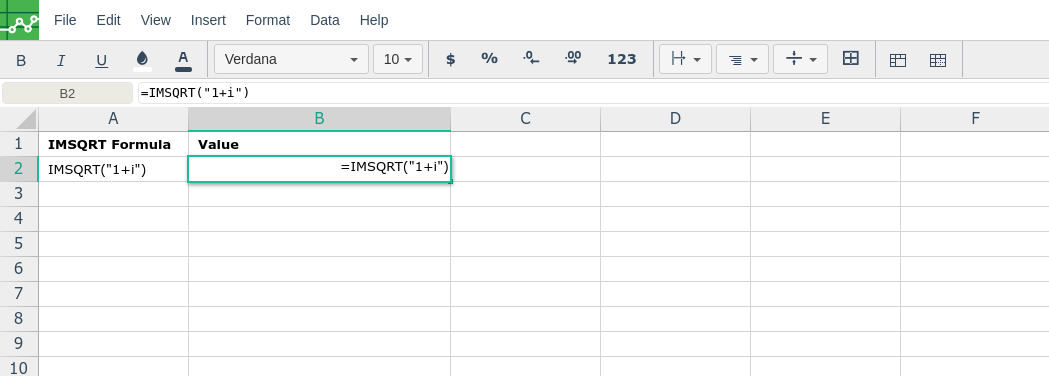Open the Data menu
Image resolution: width=1049 pixels, height=376 pixels.
point(324,20)
